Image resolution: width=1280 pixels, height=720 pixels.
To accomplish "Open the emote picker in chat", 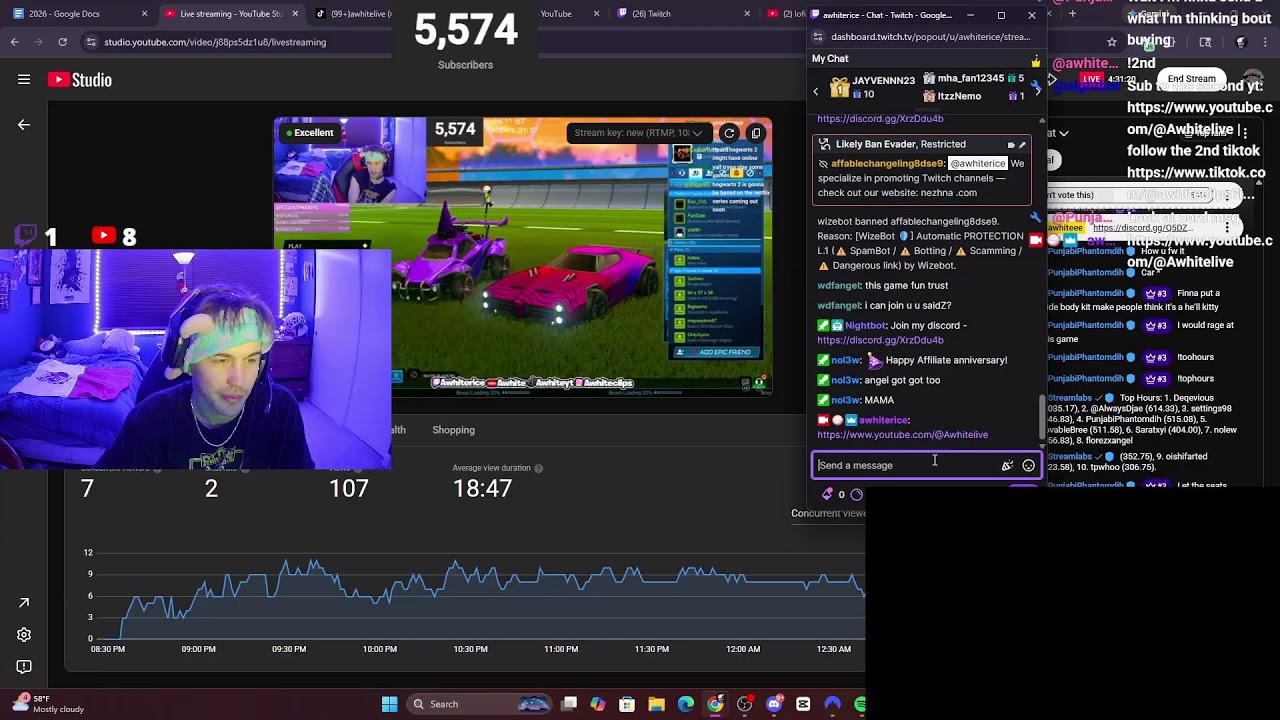I will click(x=1028, y=465).
